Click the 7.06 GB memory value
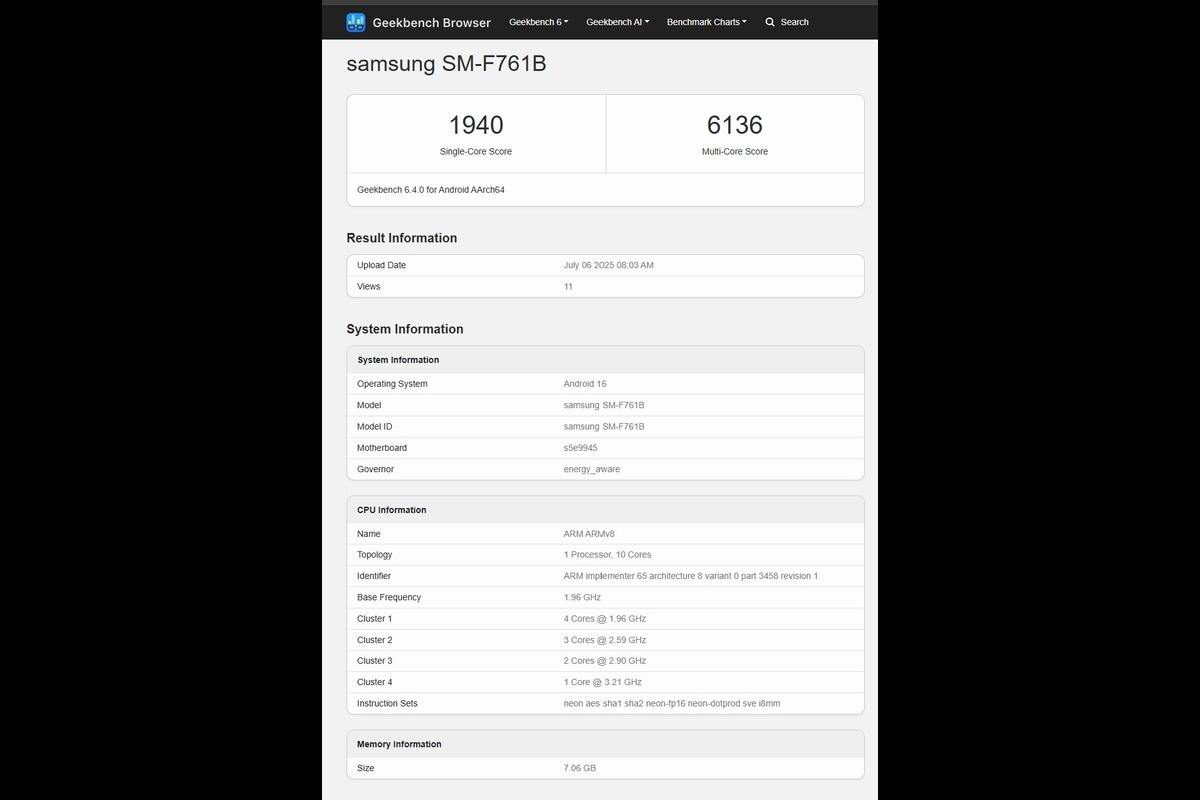 point(580,768)
